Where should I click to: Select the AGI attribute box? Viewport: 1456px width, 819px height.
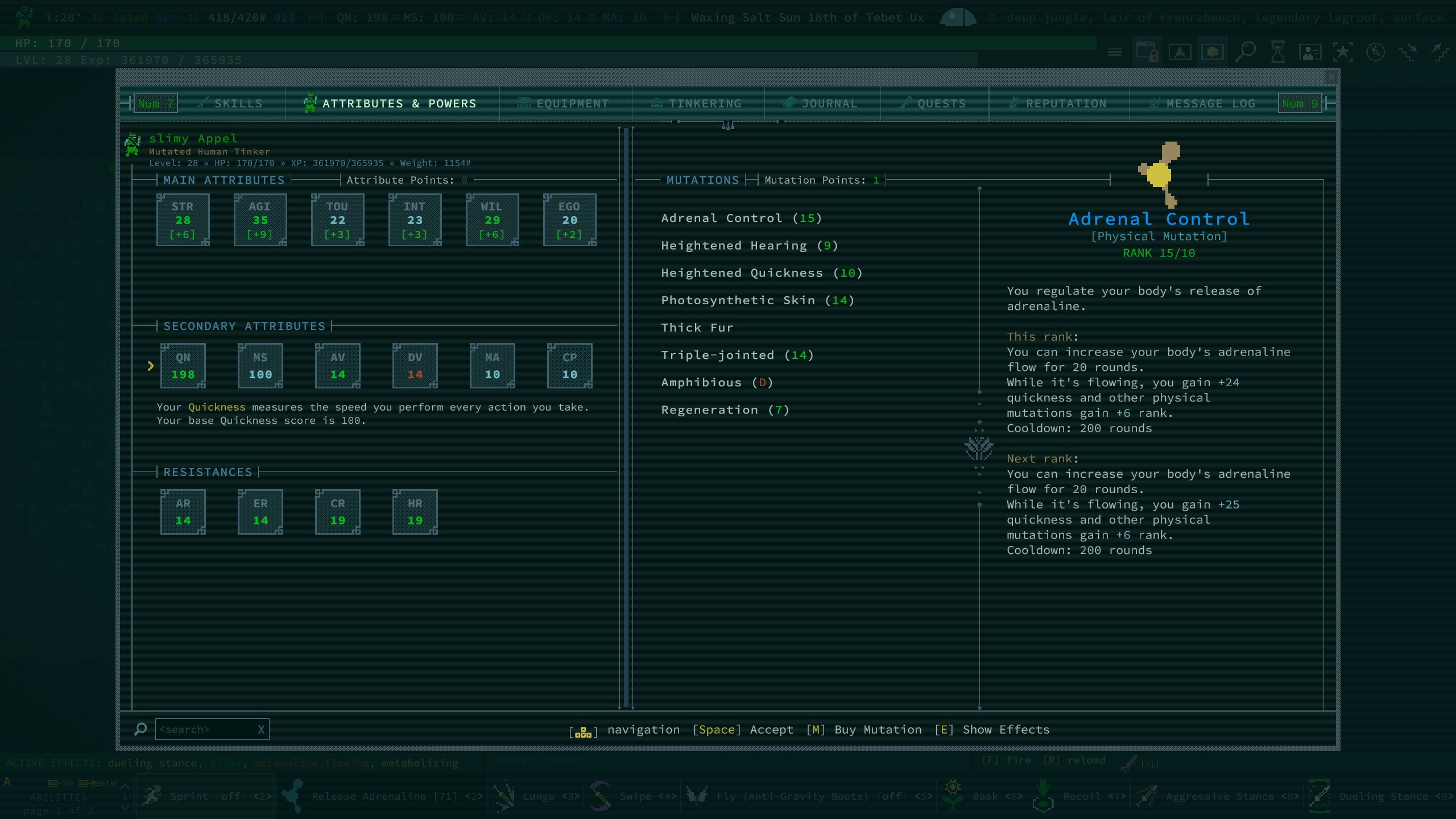point(260,220)
